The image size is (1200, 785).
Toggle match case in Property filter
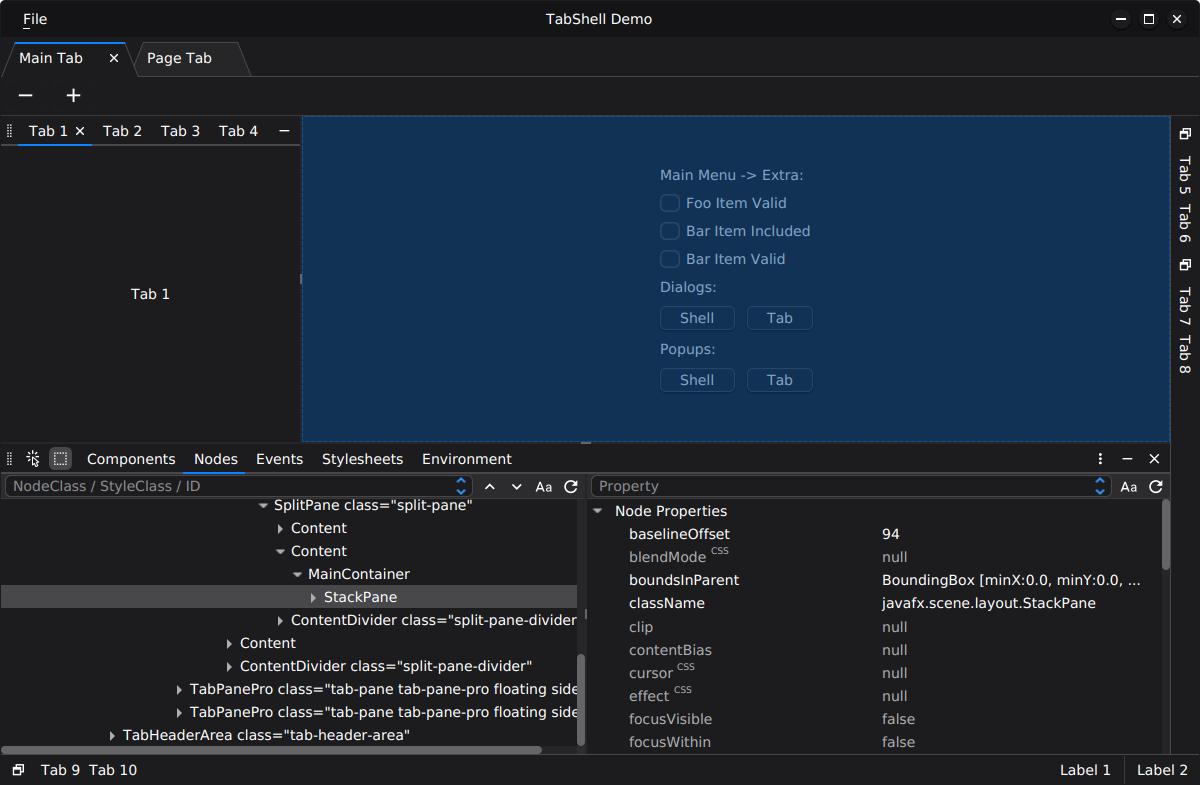click(x=1128, y=487)
